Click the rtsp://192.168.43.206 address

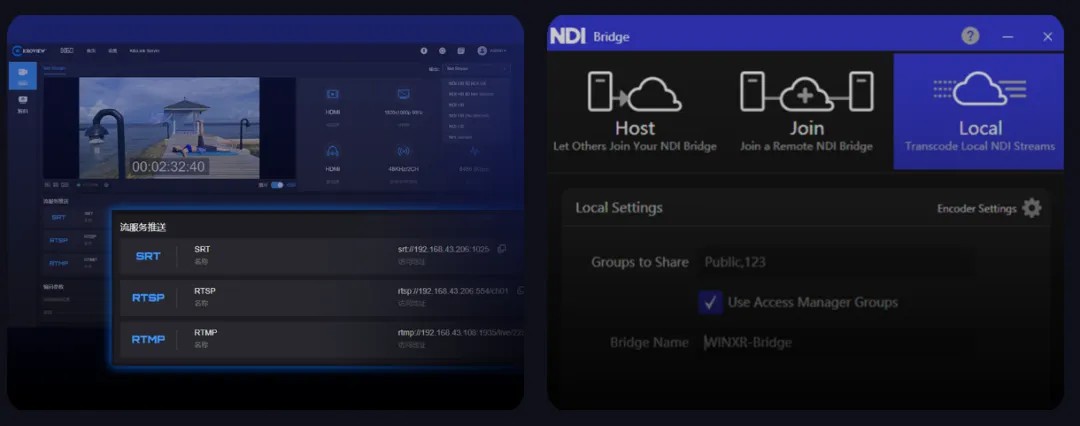(453, 291)
